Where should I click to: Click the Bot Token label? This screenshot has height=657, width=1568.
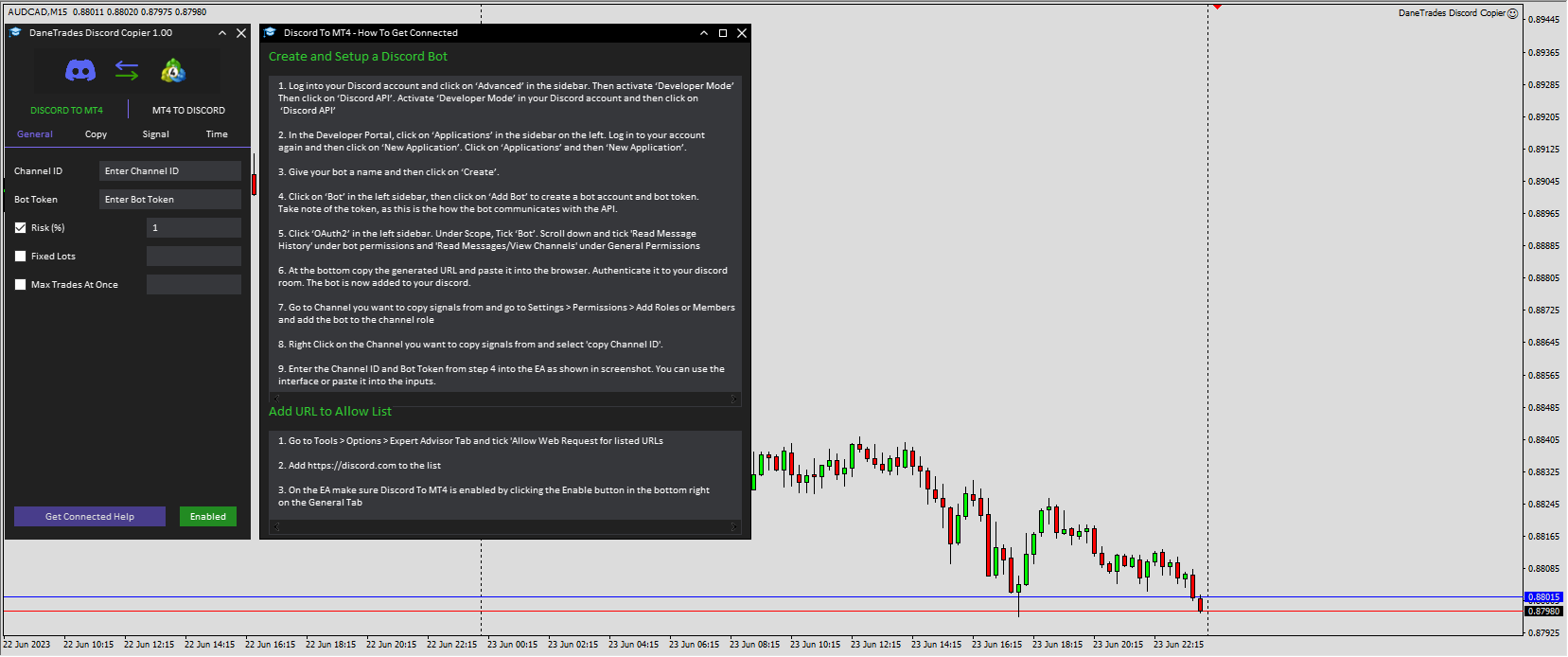[36, 200]
